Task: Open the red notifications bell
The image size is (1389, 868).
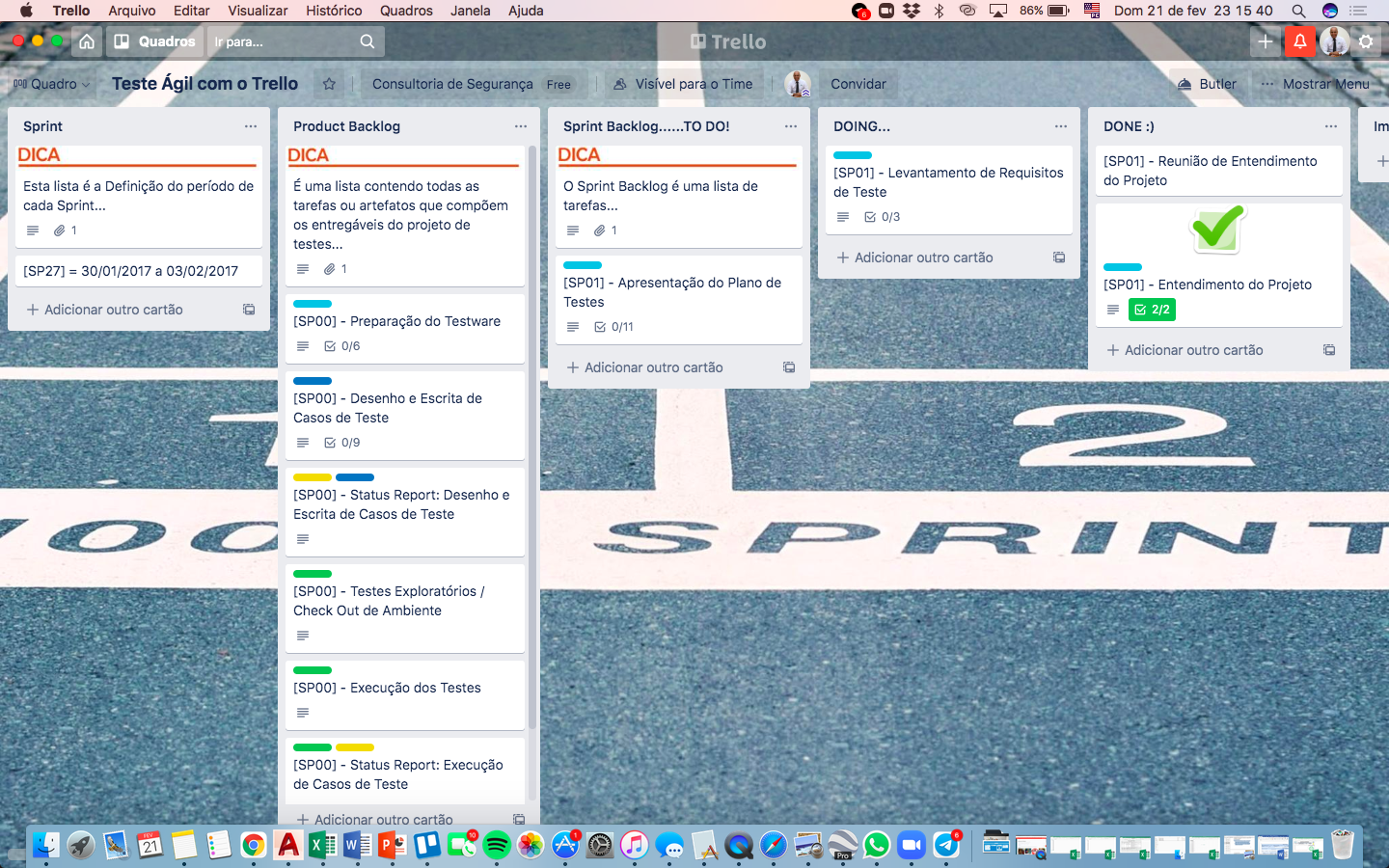Action: pos(1300,41)
